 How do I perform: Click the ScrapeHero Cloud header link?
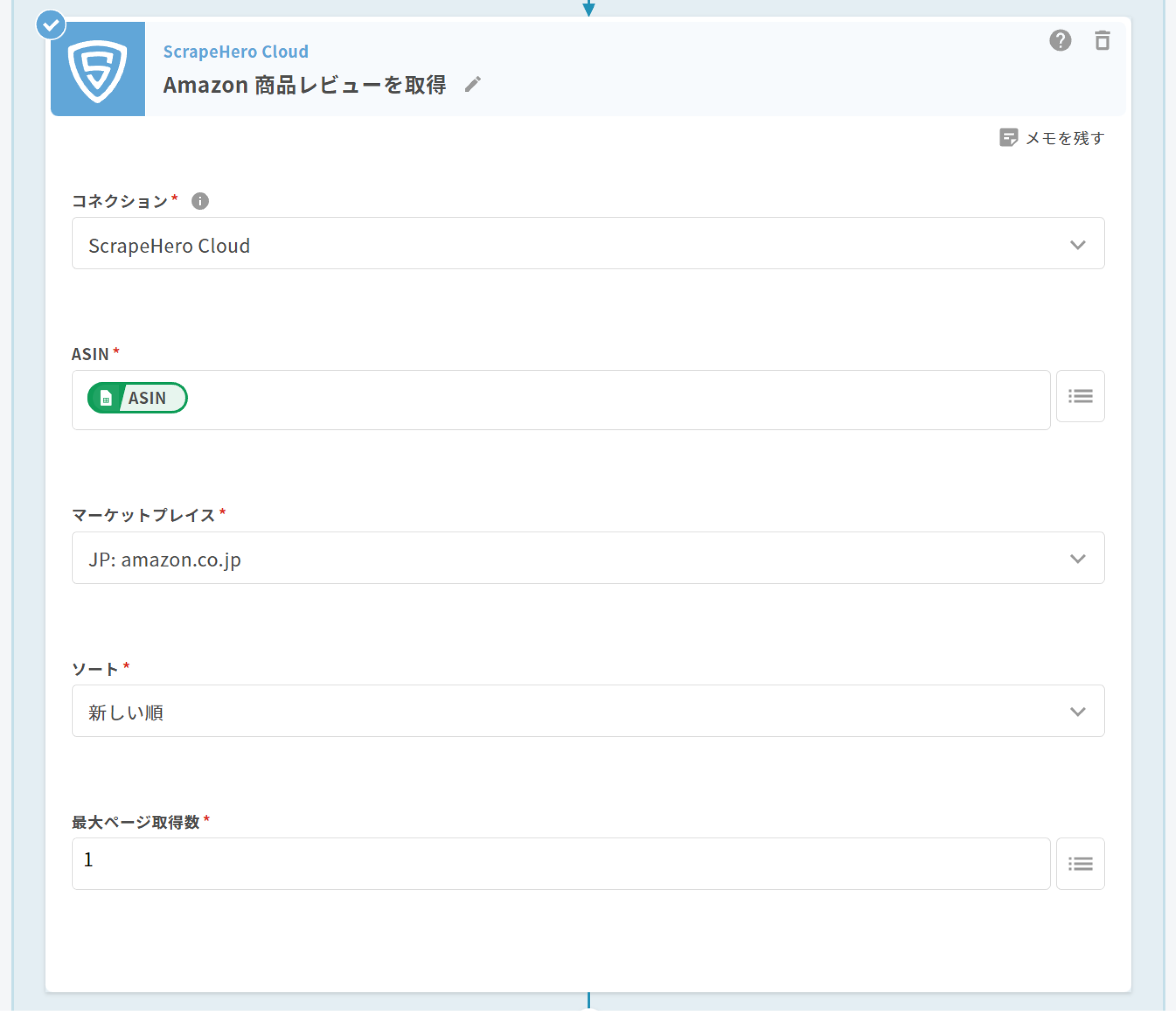tap(236, 51)
